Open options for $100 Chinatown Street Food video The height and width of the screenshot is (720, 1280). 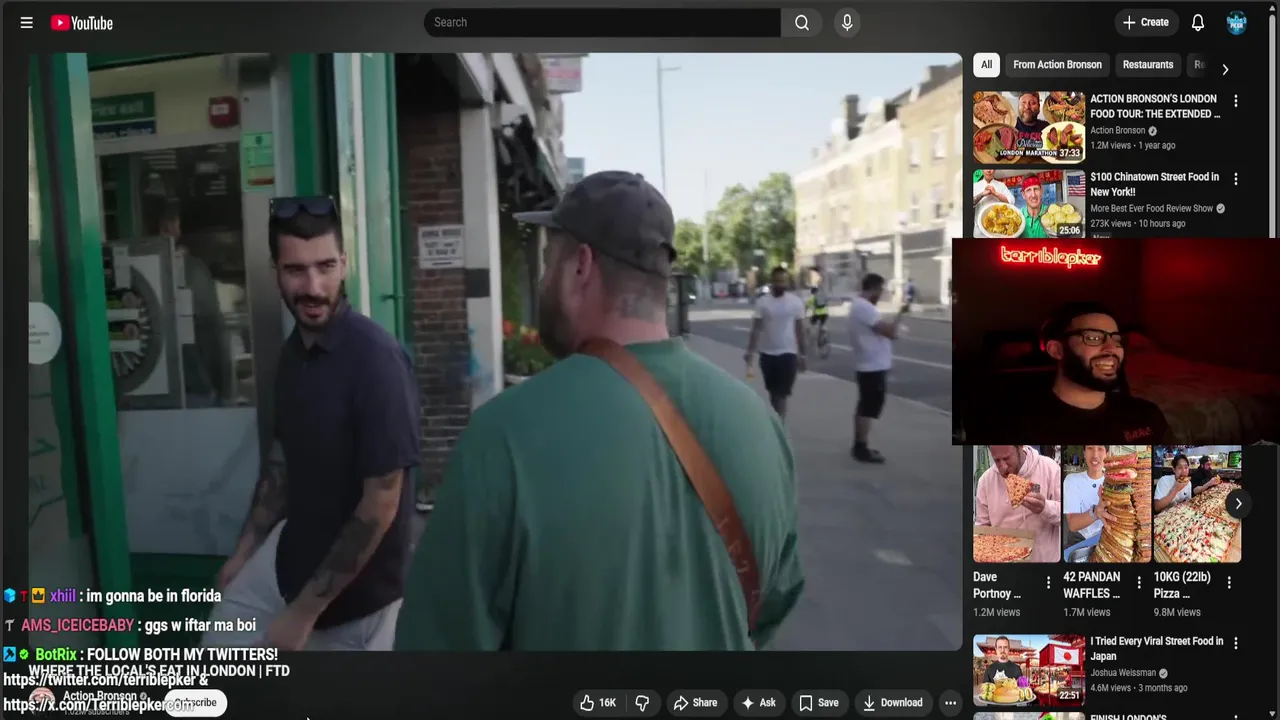click(x=1236, y=179)
